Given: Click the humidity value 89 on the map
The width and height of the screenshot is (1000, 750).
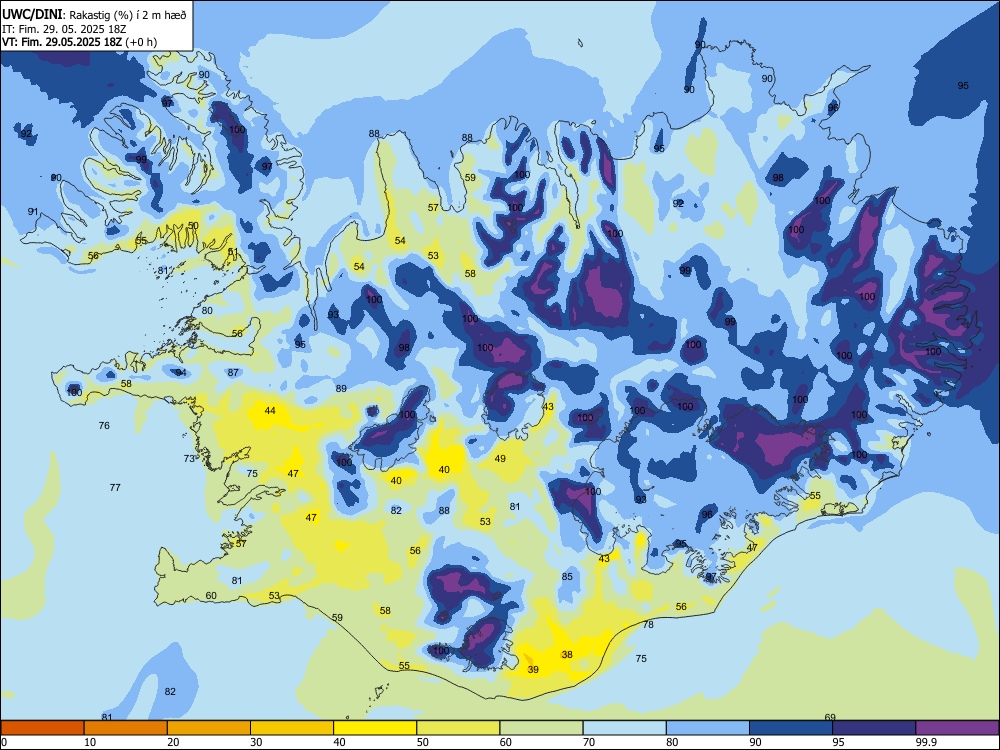Looking at the screenshot, I should [x=341, y=388].
